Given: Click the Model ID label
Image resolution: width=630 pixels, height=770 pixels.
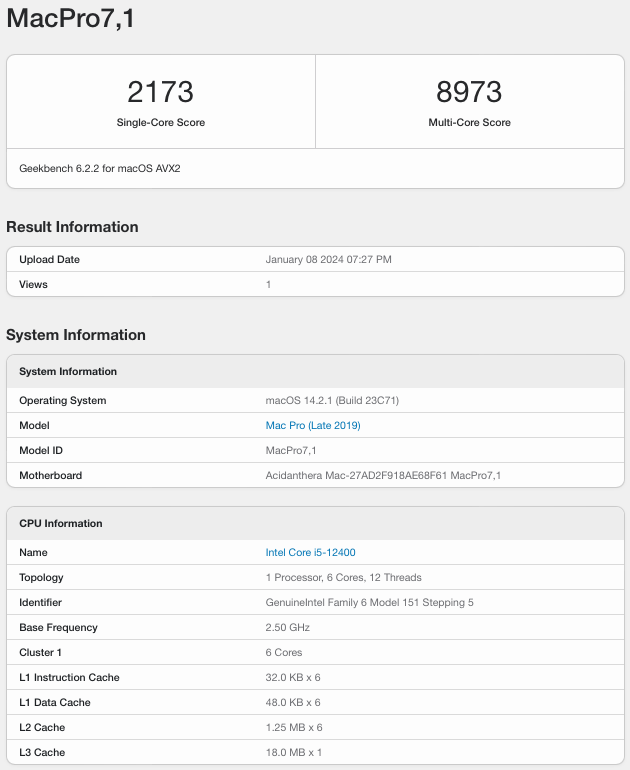Looking at the screenshot, I should pyautogui.click(x=41, y=450).
